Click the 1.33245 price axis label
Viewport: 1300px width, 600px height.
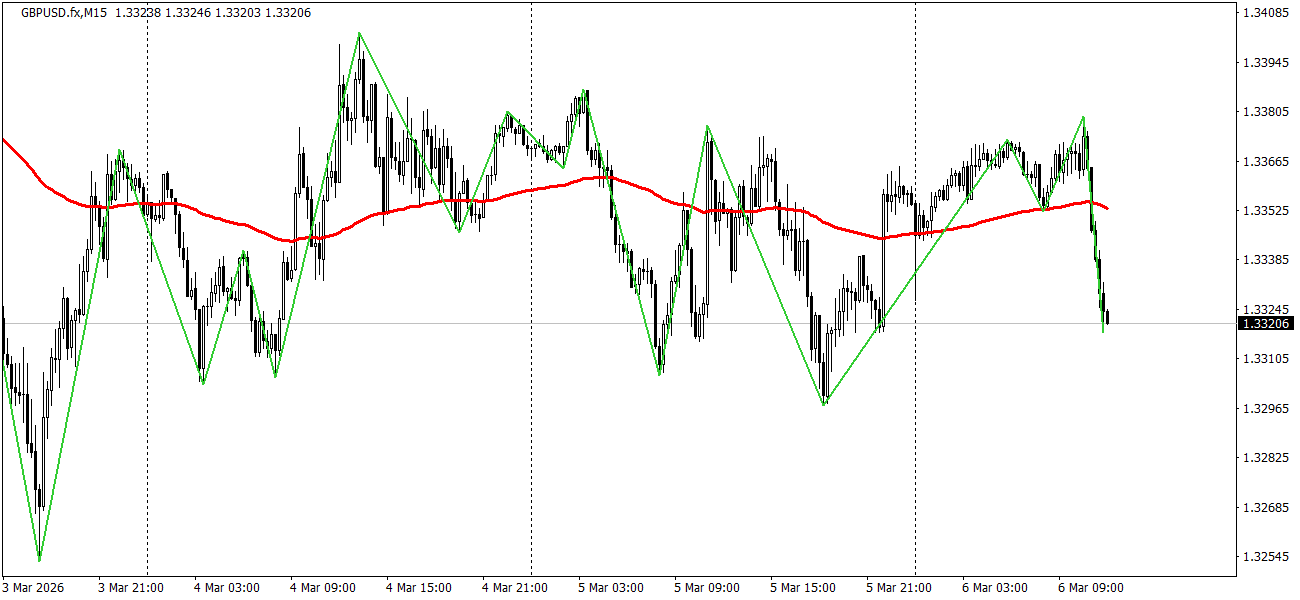1265,309
